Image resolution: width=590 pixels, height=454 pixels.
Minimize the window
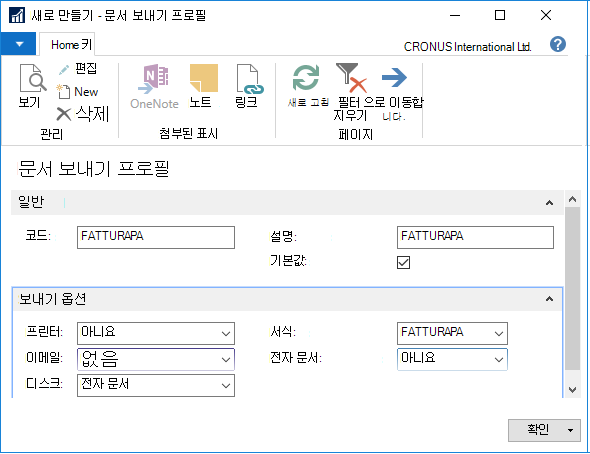click(455, 15)
